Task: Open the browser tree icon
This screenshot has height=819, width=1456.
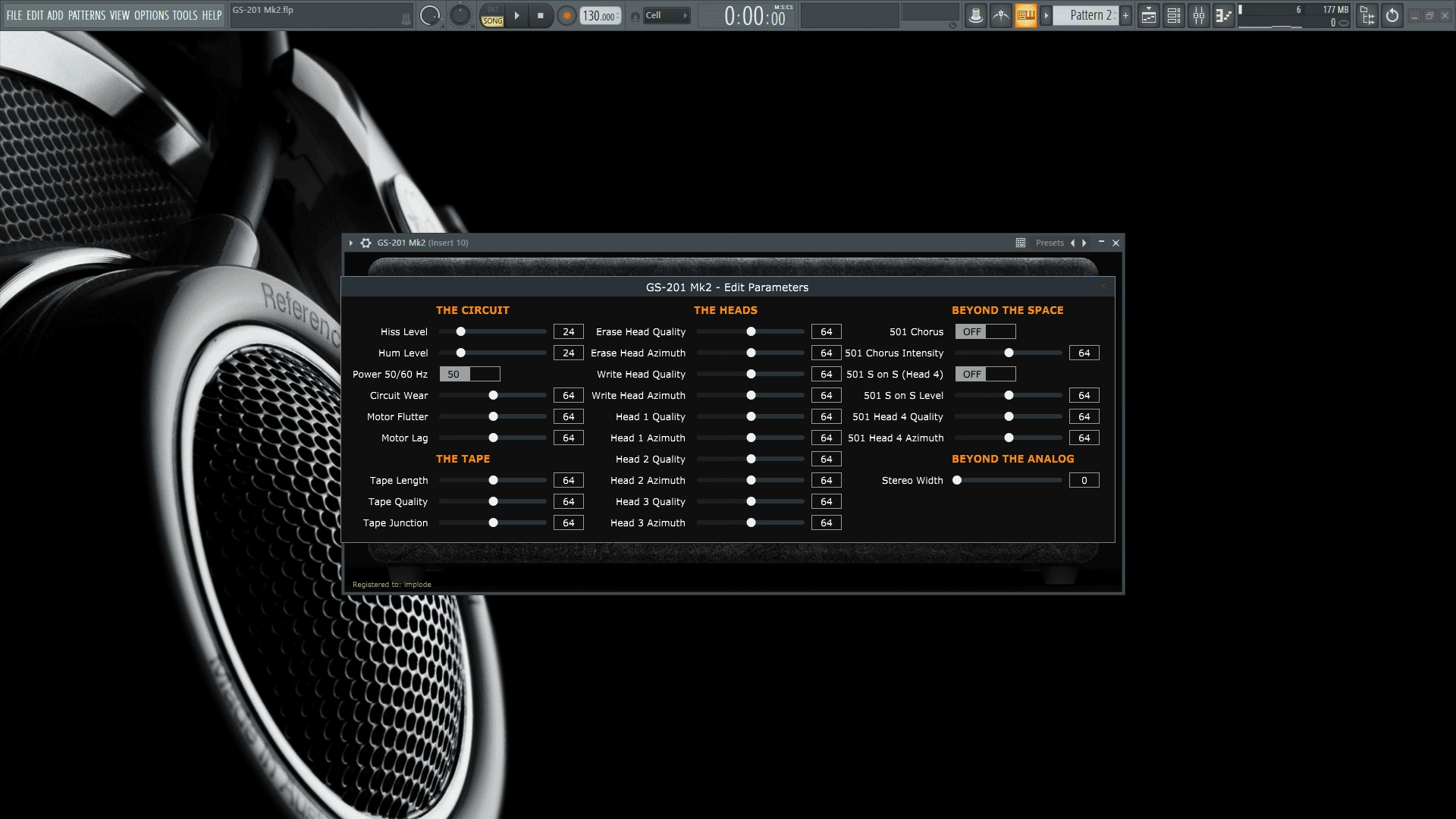Action: click(1367, 15)
